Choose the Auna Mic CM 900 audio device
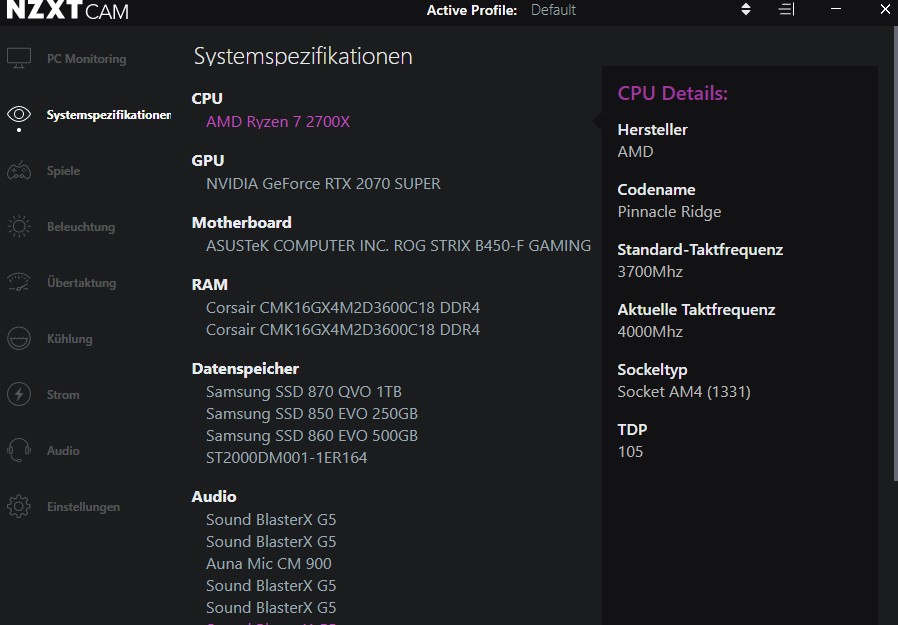898x625 pixels. 269,564
